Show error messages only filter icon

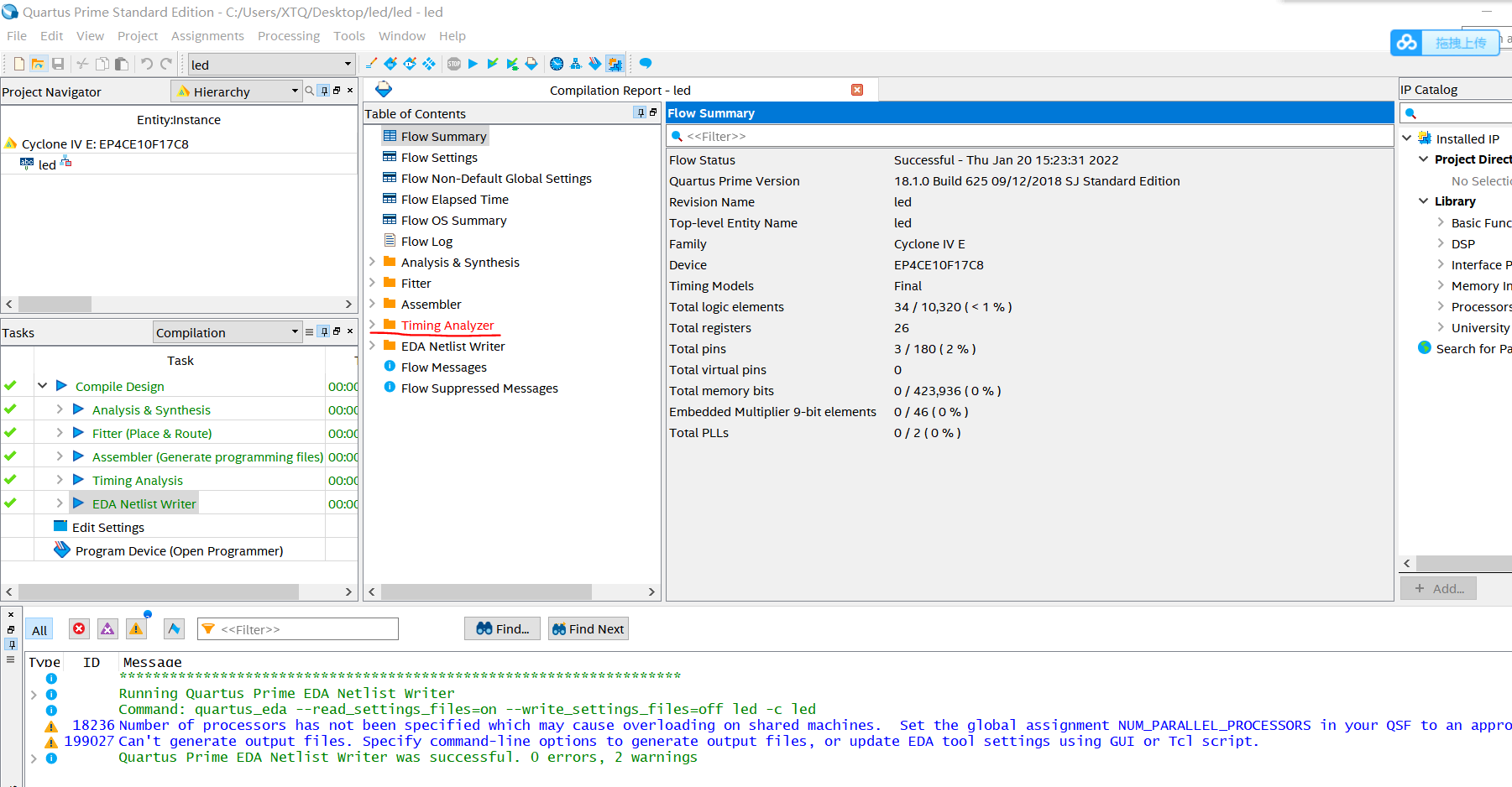pos(79,628)
